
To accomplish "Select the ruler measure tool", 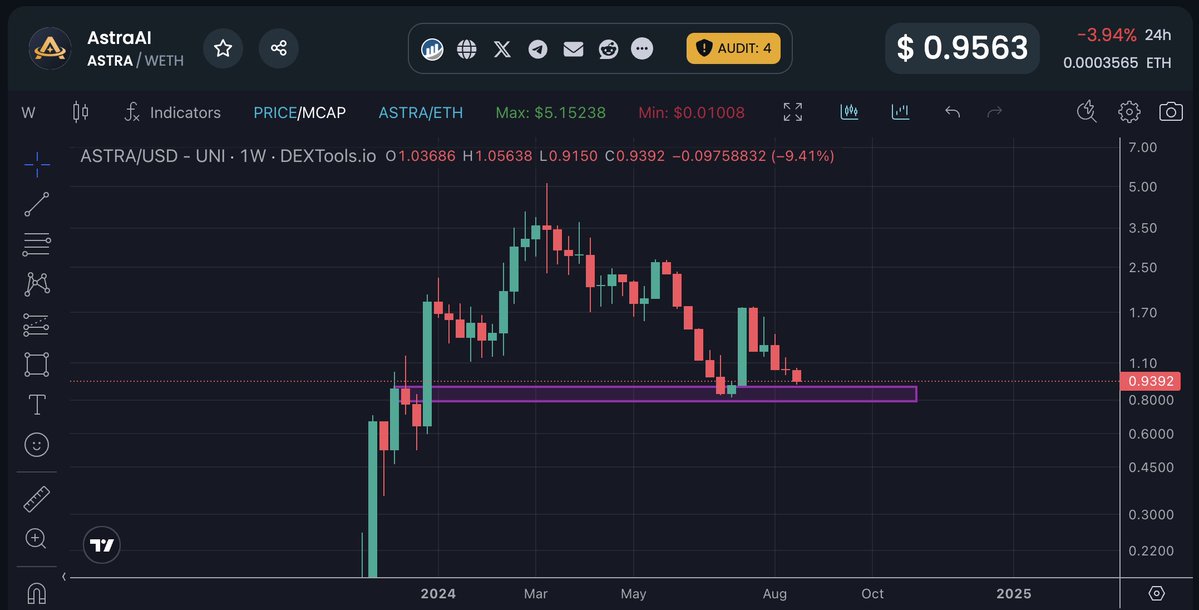I will pos(37,499).
